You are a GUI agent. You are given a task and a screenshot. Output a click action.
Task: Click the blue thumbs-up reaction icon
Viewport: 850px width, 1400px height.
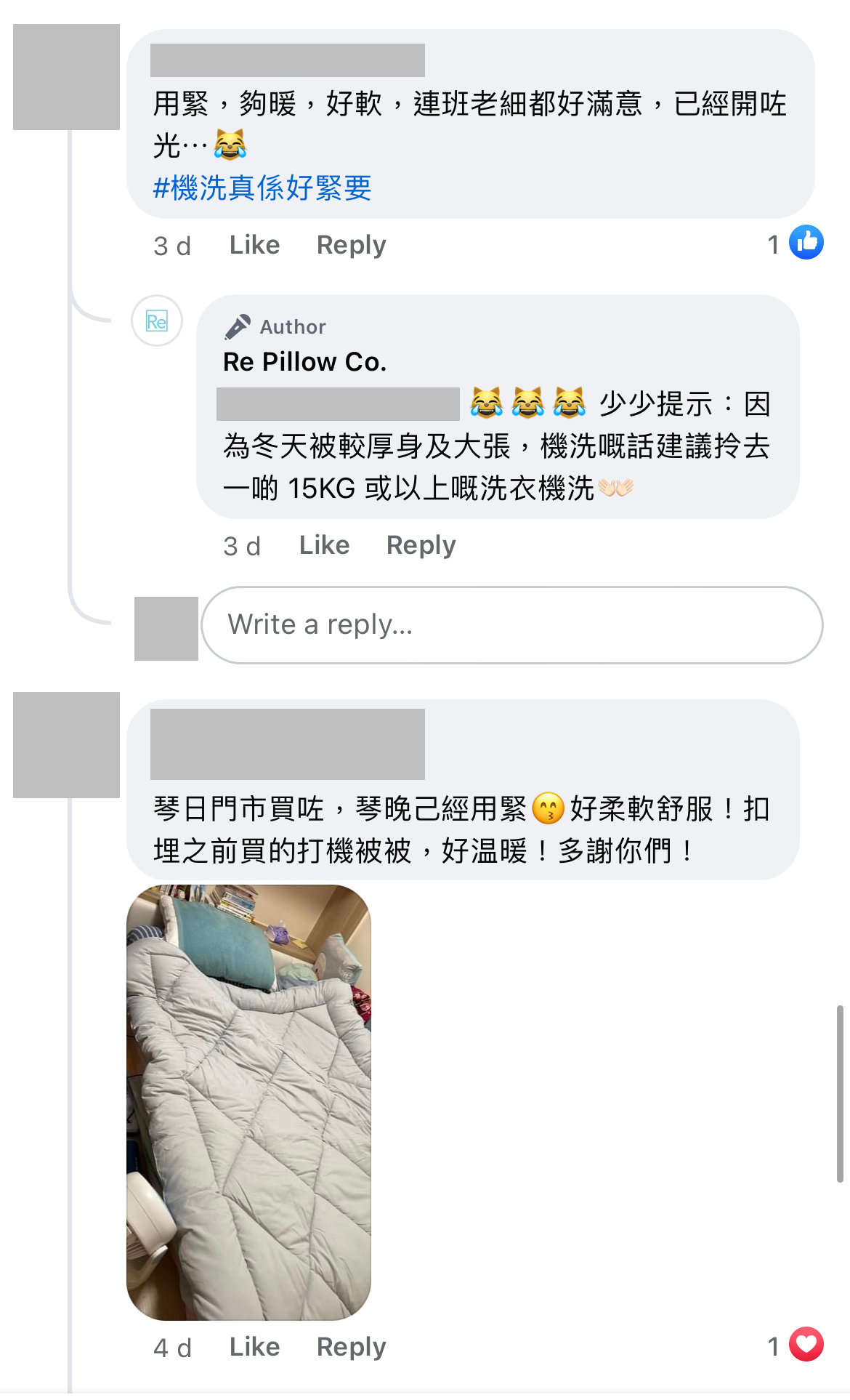click(806, 242)
